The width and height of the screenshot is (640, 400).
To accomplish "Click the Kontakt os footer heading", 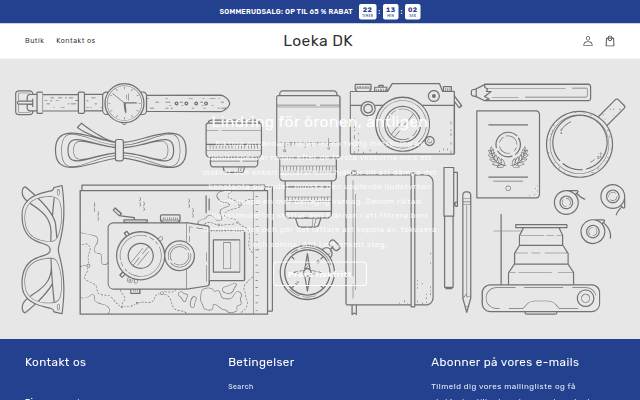I will pos(56,362).
